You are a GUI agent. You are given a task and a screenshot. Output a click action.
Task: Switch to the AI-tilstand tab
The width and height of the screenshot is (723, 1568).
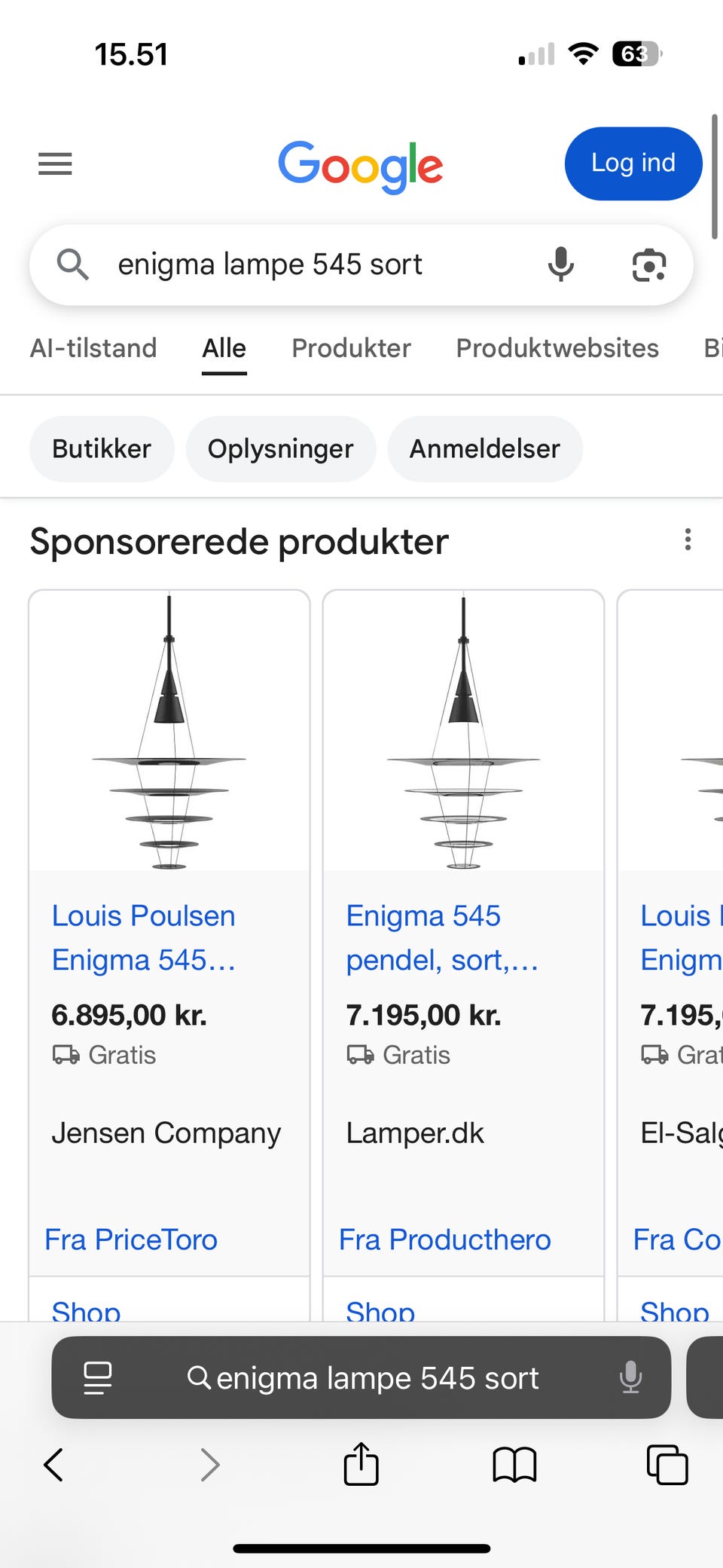click(93, 348)
